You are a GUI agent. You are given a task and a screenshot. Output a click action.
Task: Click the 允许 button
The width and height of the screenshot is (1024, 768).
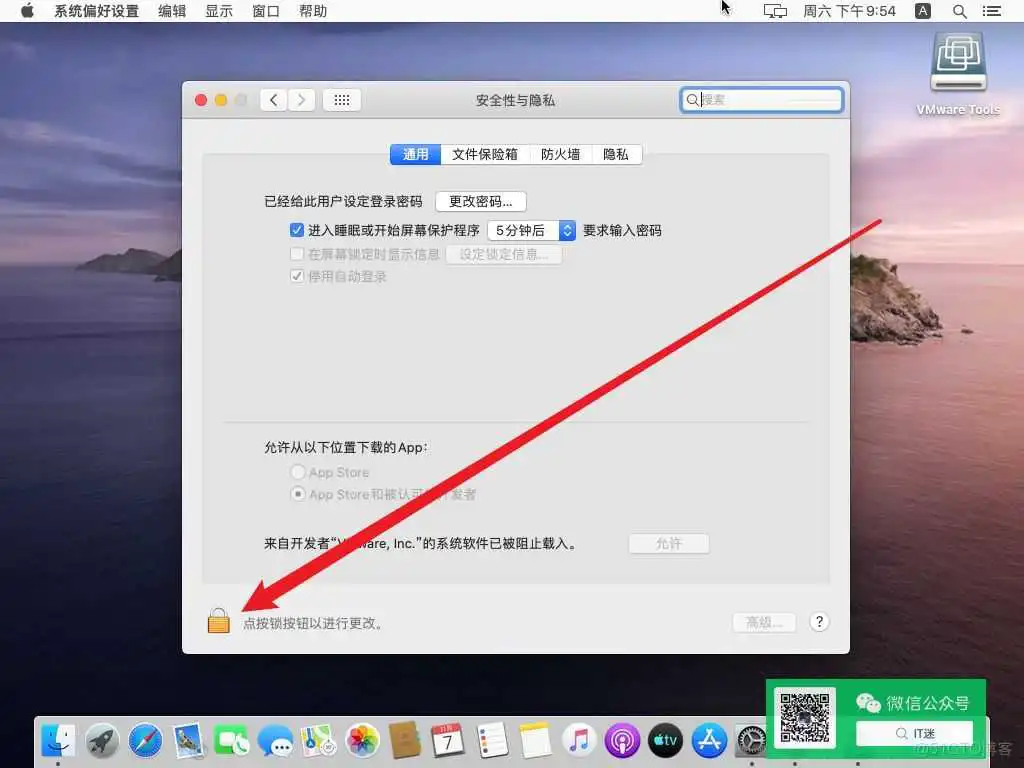pos(668,543)
